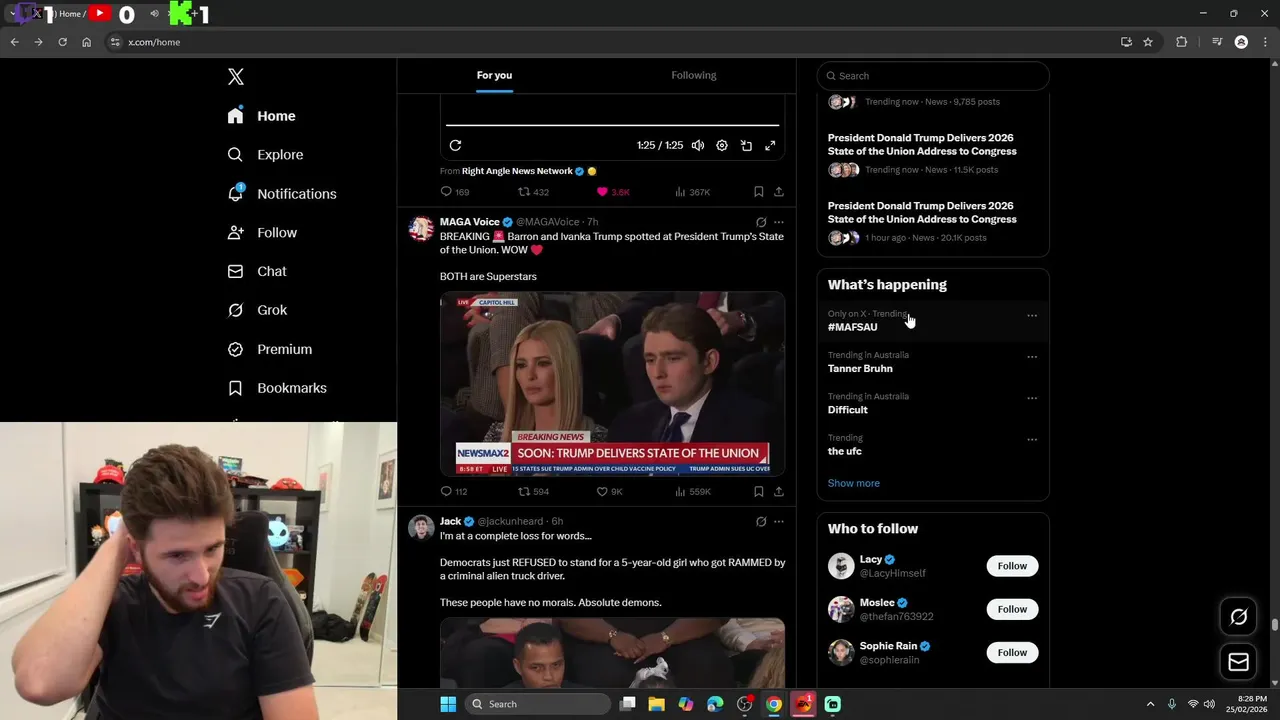Open Notifications in the sidebar
The width and height of the screenshot is (1280, 720).
282,194
